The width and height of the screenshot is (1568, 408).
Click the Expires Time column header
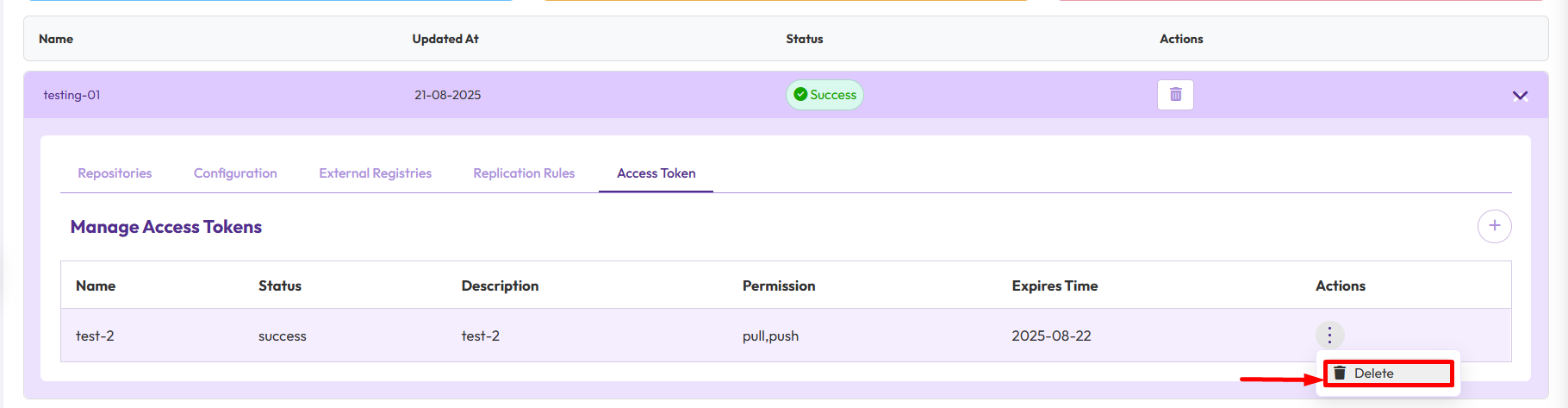[x=1054, y=286]
